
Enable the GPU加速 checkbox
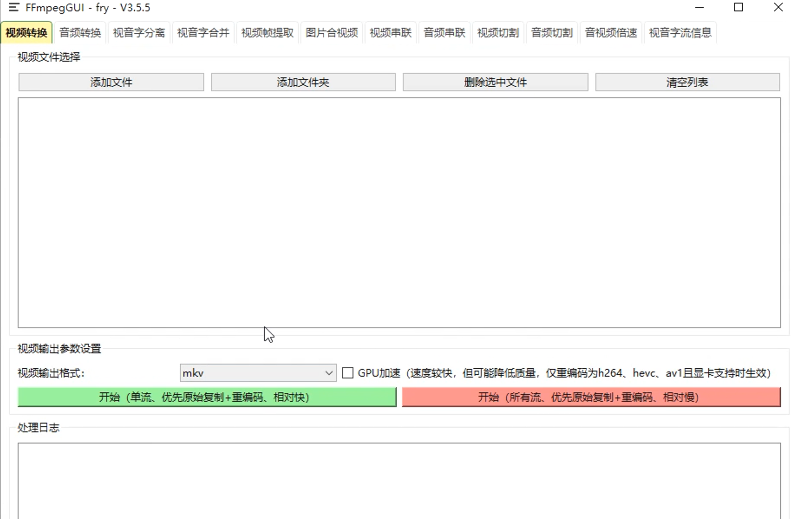click(347, 373)
